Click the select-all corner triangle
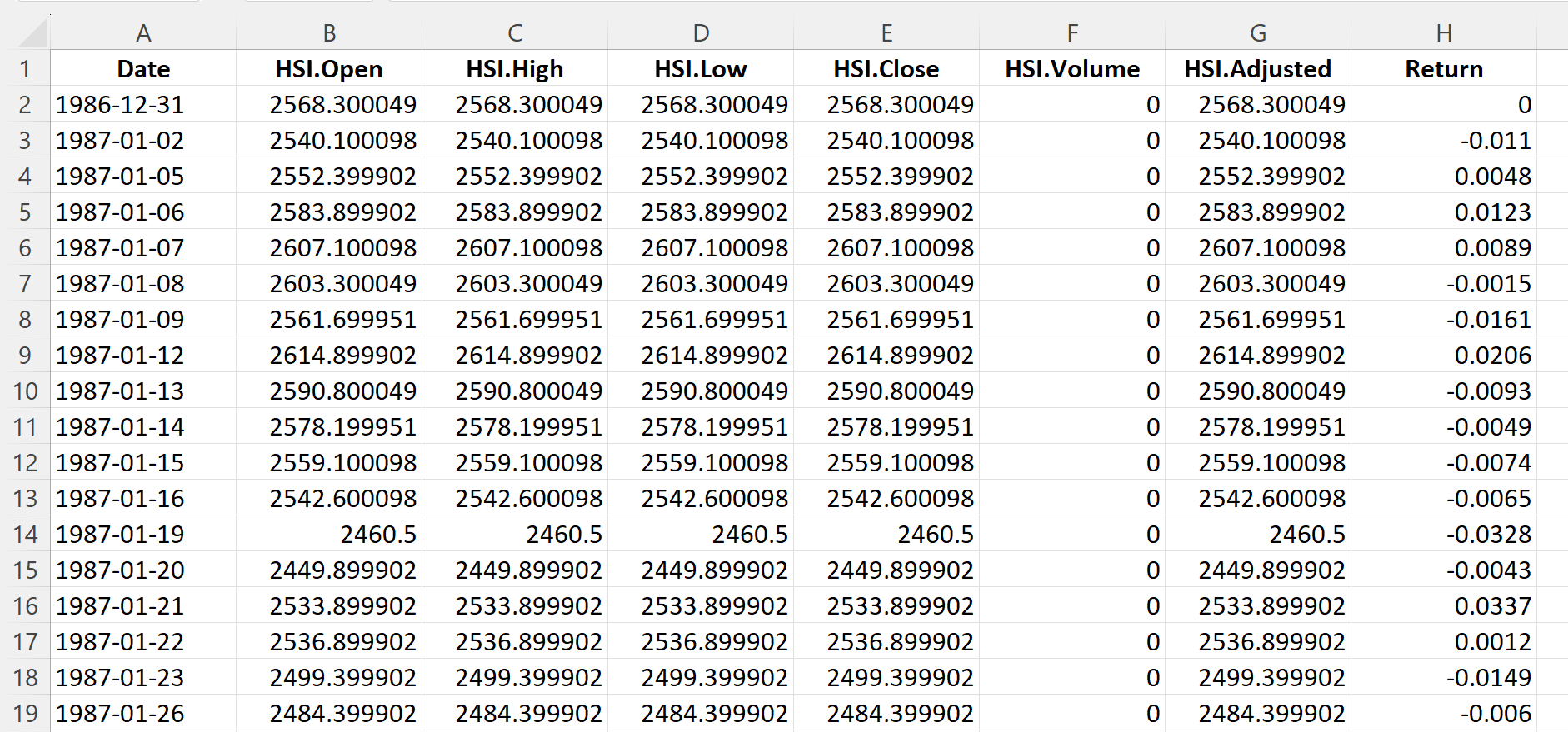 tap(33, 33)
